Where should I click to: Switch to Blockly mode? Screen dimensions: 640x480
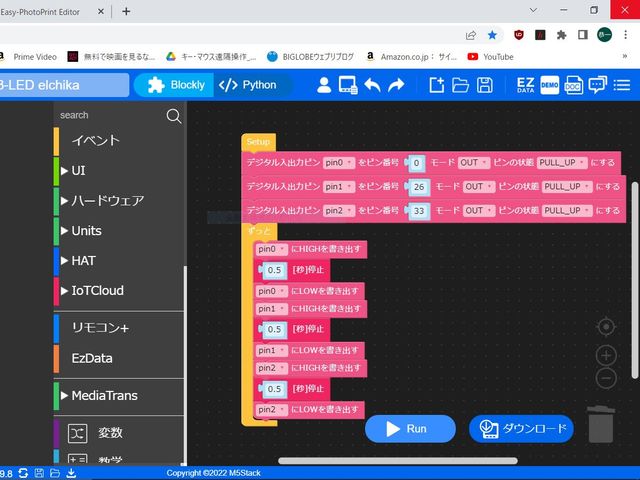(x=175, y=85)
